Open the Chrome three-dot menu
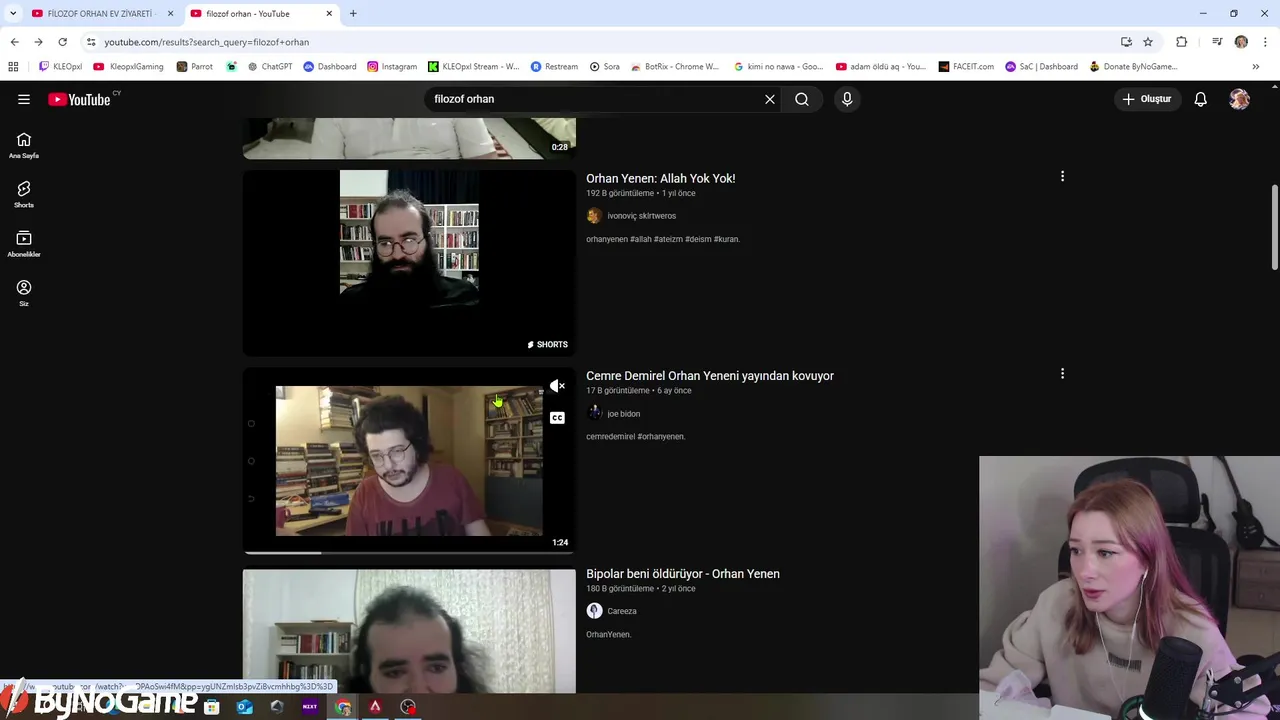This screenshot has width=1280, height=720. (1265, 42)
